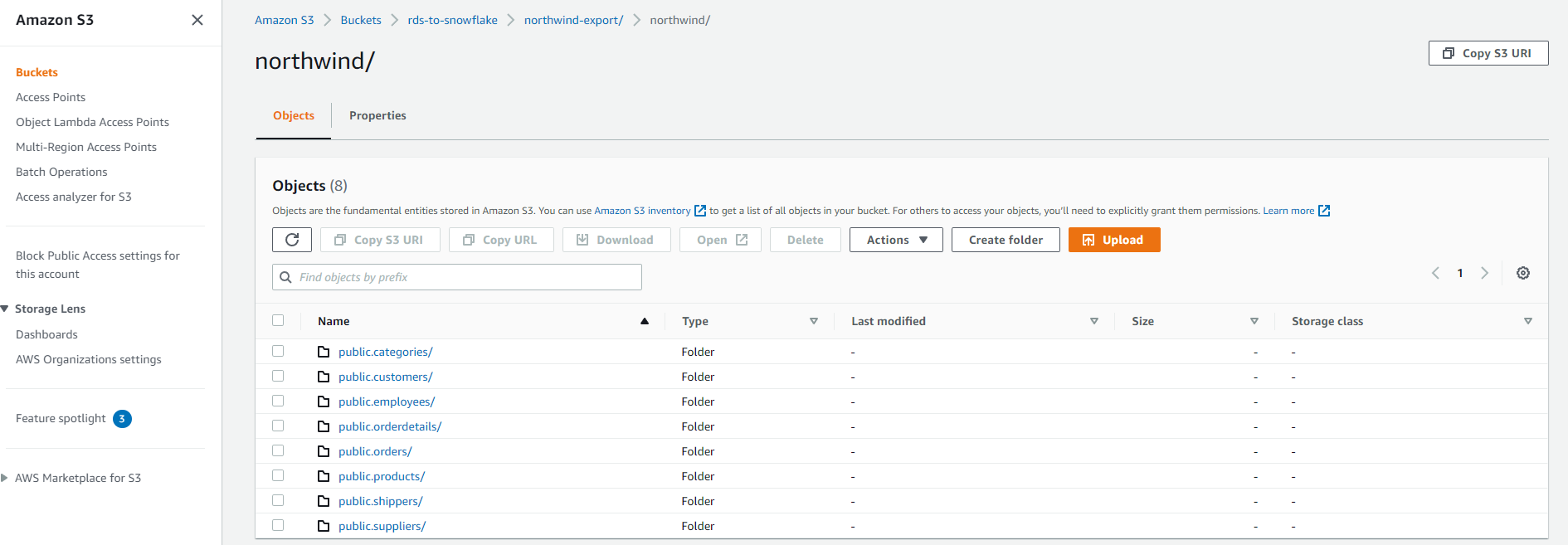
Task: Click folder icon beside public.employees/
Action: [324, 401]
